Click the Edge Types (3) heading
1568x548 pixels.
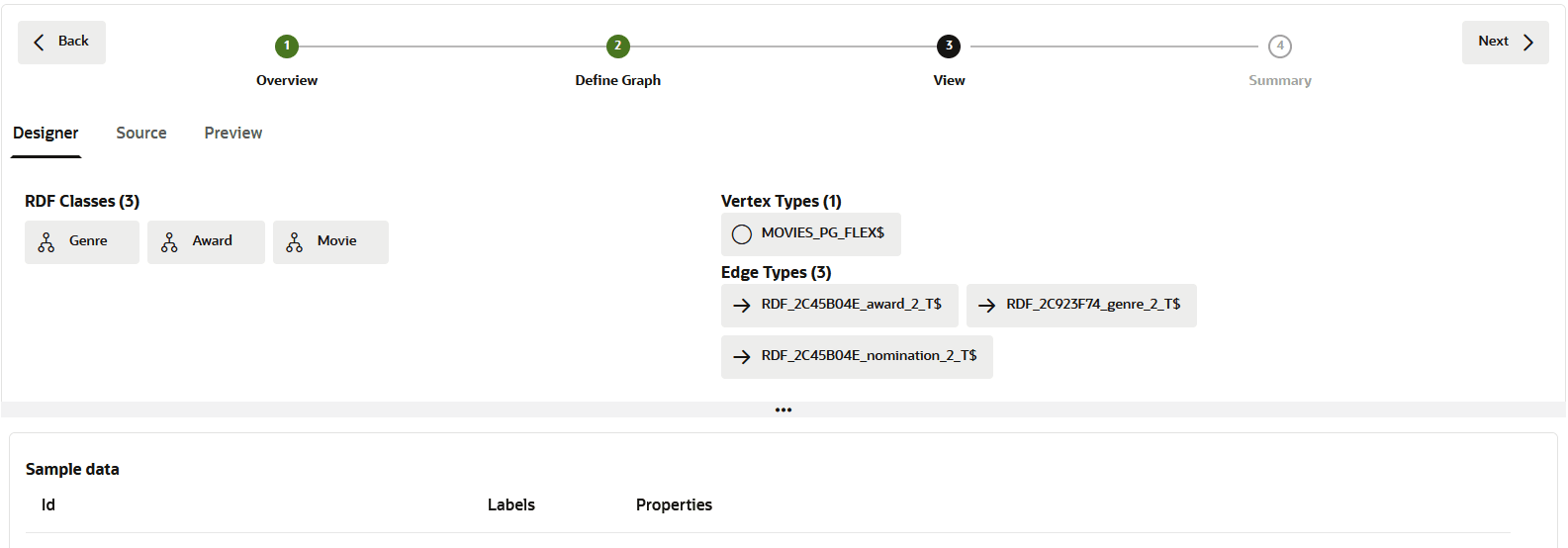point(777,272)
